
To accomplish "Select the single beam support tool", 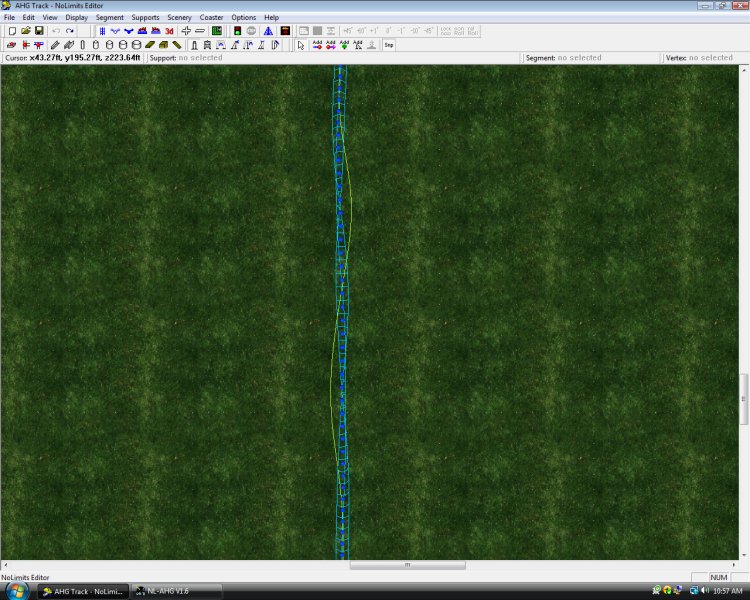I will point(55,45).
